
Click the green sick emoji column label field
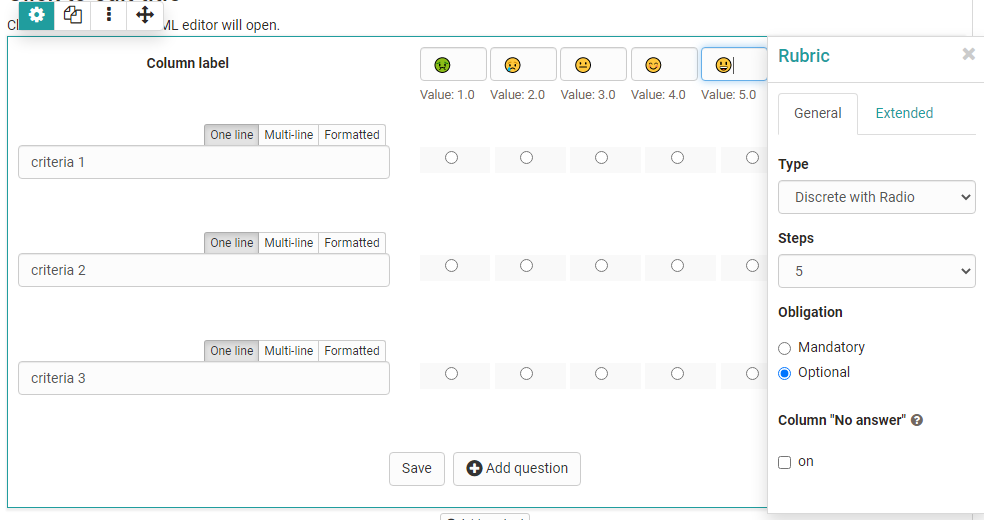(x=453, y=65)
